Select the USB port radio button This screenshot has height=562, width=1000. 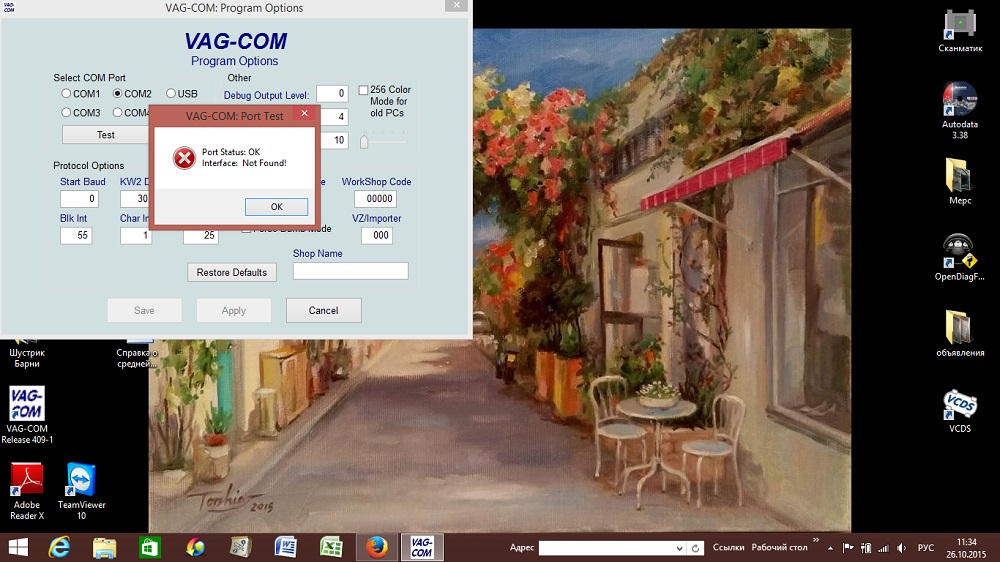[170, 93]
